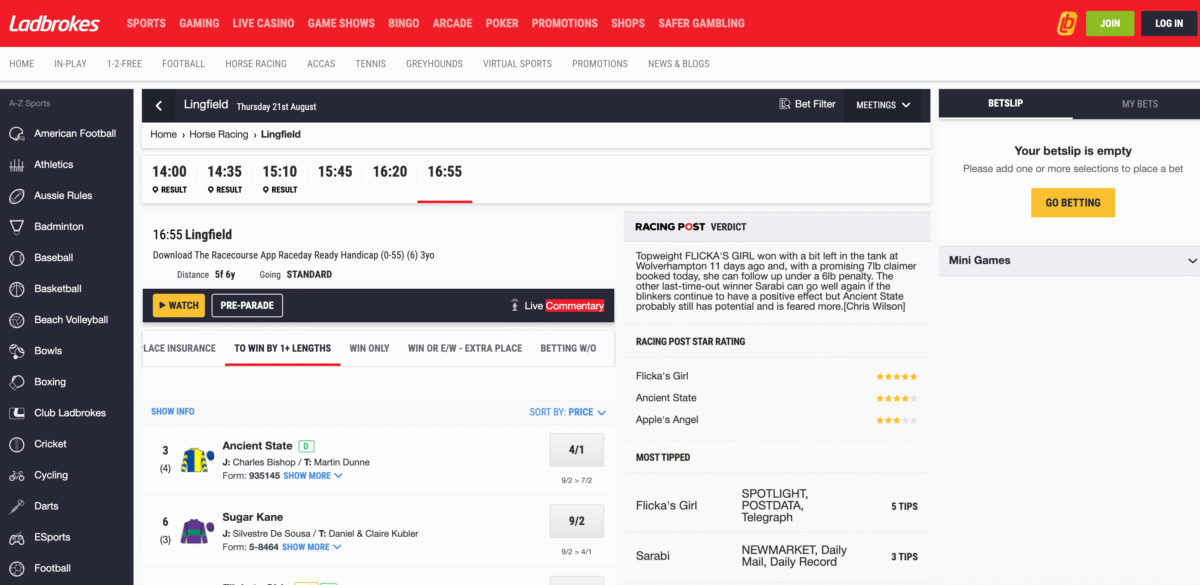
Task: Click Sugar Kane jockey silk
Action: click(x=196, y=532)
